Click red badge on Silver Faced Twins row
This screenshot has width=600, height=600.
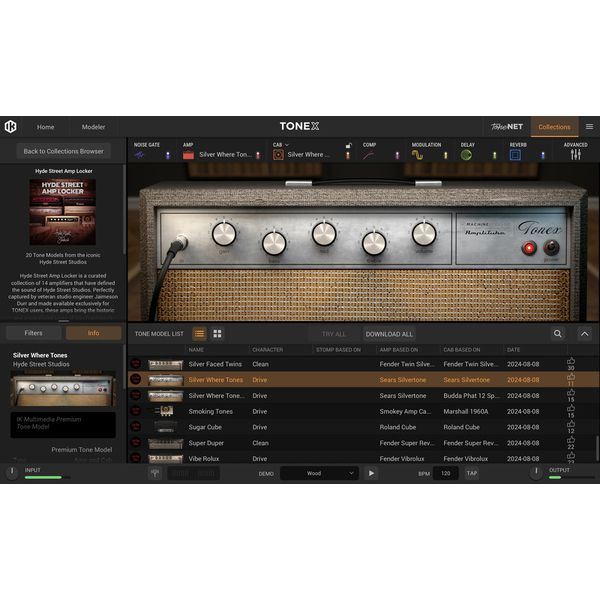tap(135, 364)
